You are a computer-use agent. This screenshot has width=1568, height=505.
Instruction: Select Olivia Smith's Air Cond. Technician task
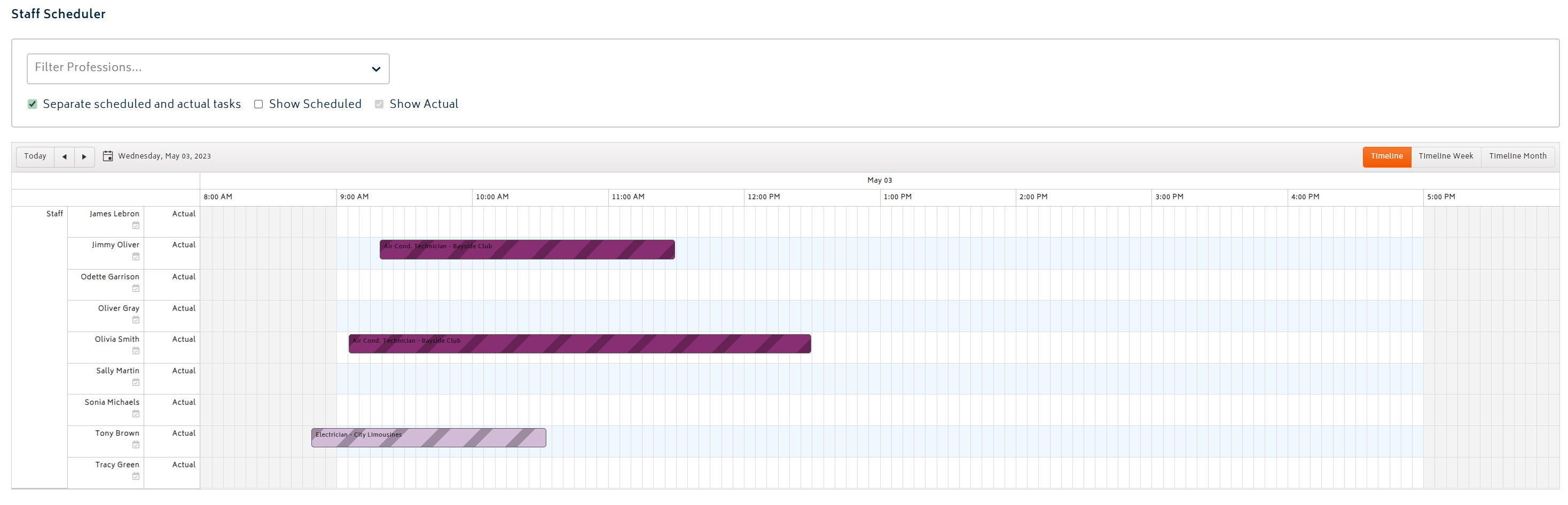pos(579,344)
